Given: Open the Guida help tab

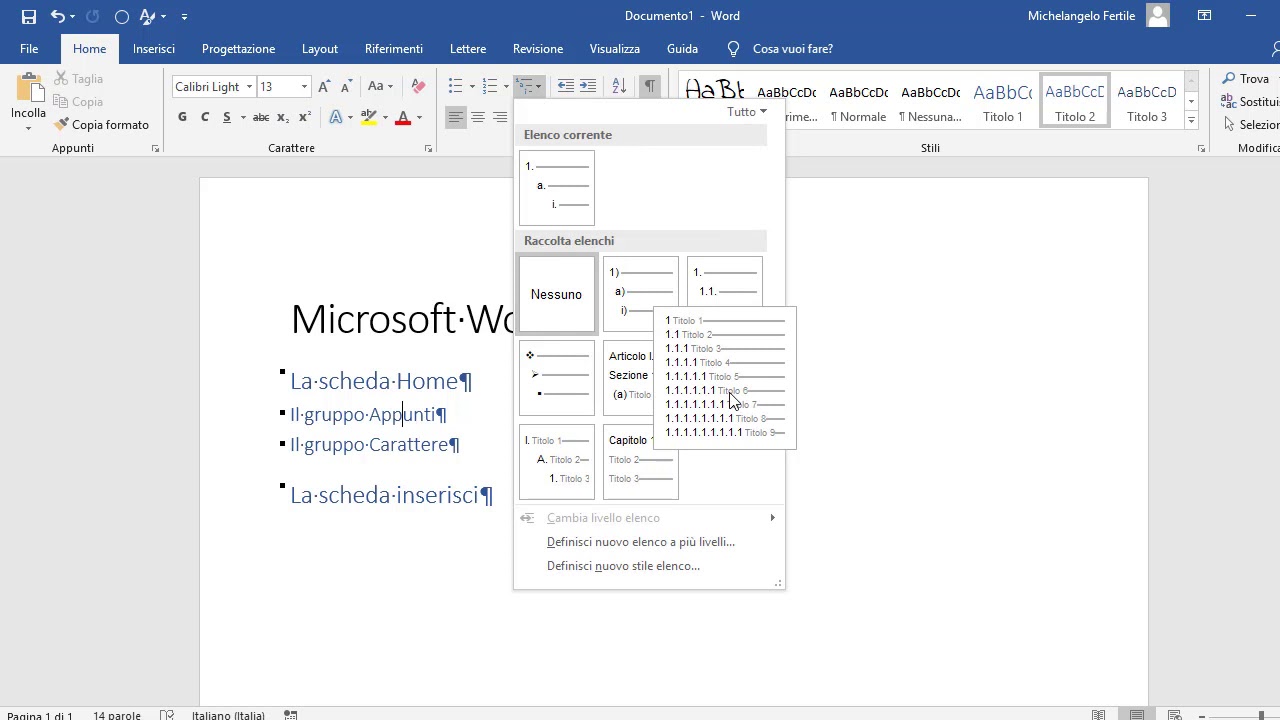Looking at the screenshot, I should pos(682,49).
